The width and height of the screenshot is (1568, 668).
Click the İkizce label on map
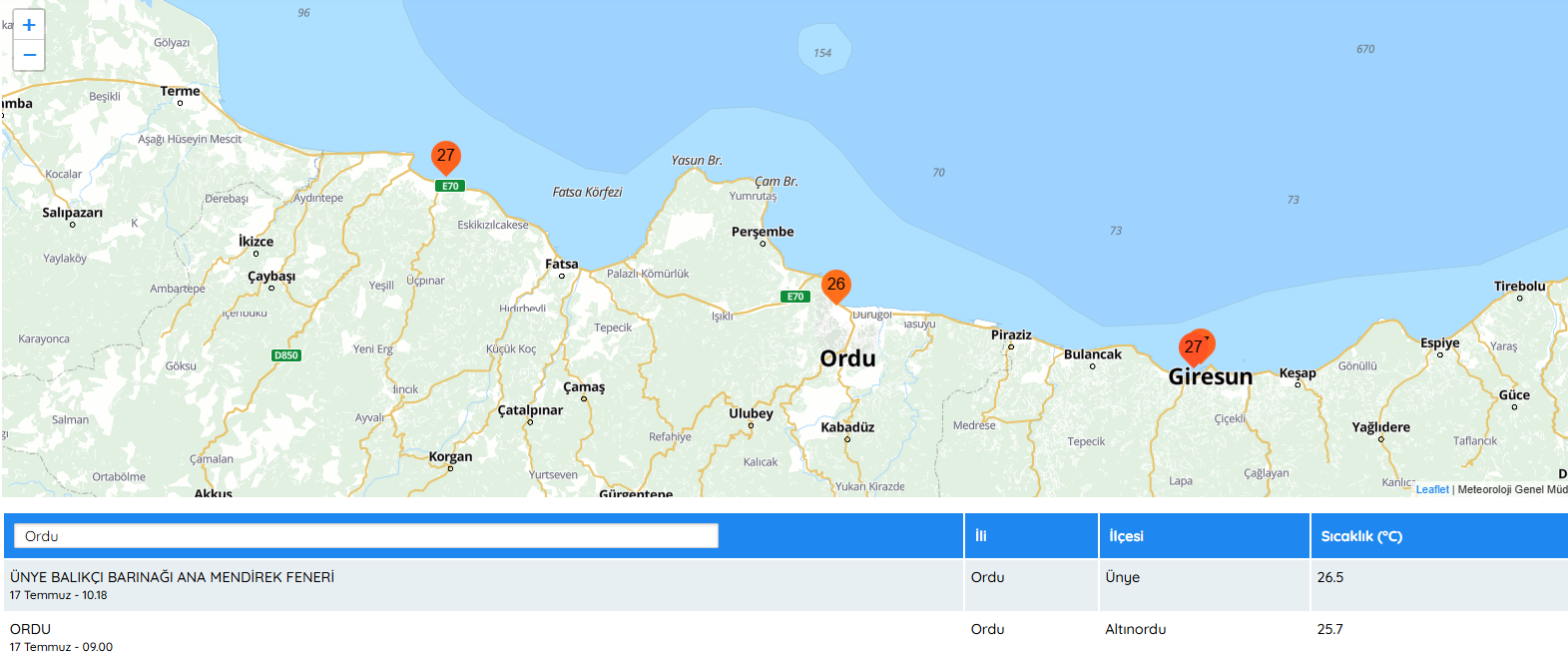[x=256, y=242]
